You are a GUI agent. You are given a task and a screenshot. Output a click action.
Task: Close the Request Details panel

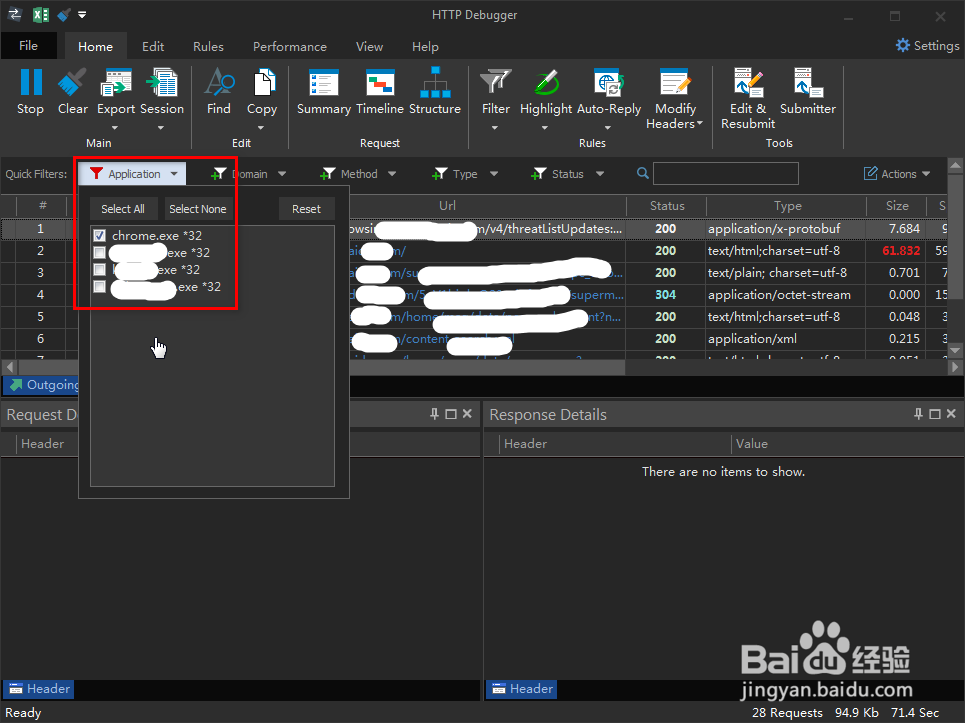(x=467, y=414)
